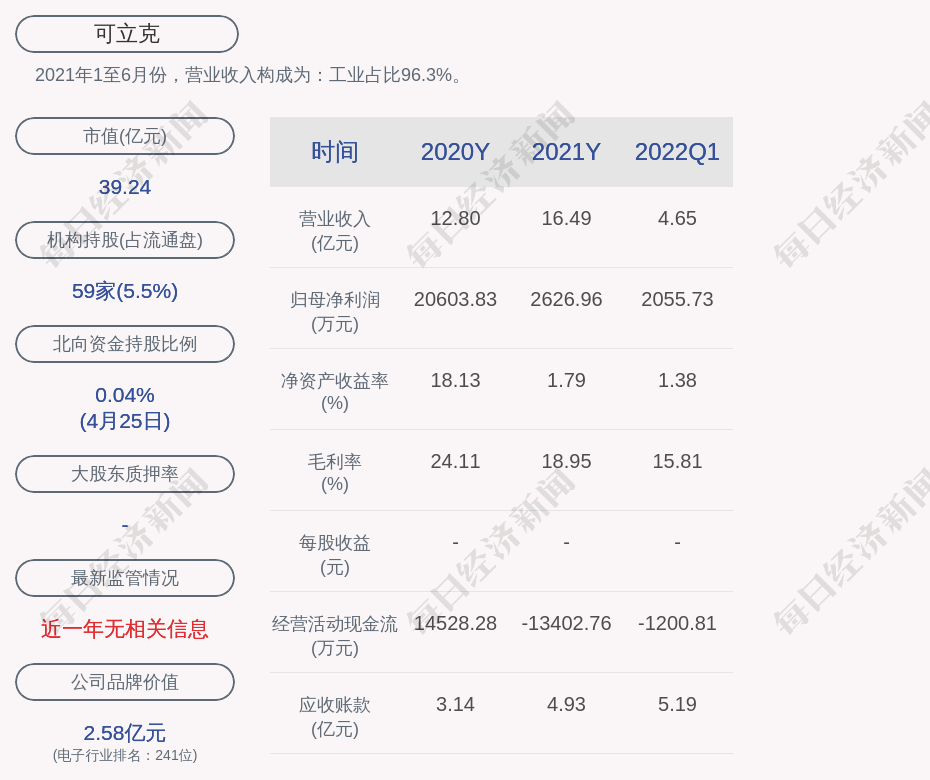Click revenue value 4.65
Image resolution: width=930 pixels, height=780 pixels.
[x=677, y=218]
